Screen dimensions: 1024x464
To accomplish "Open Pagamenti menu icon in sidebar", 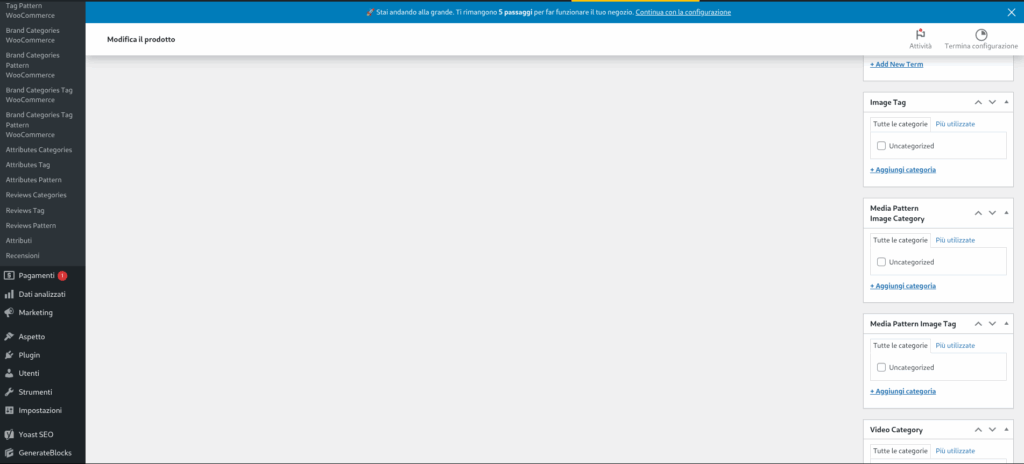I will pyautogui.click(x=9, y=276).
